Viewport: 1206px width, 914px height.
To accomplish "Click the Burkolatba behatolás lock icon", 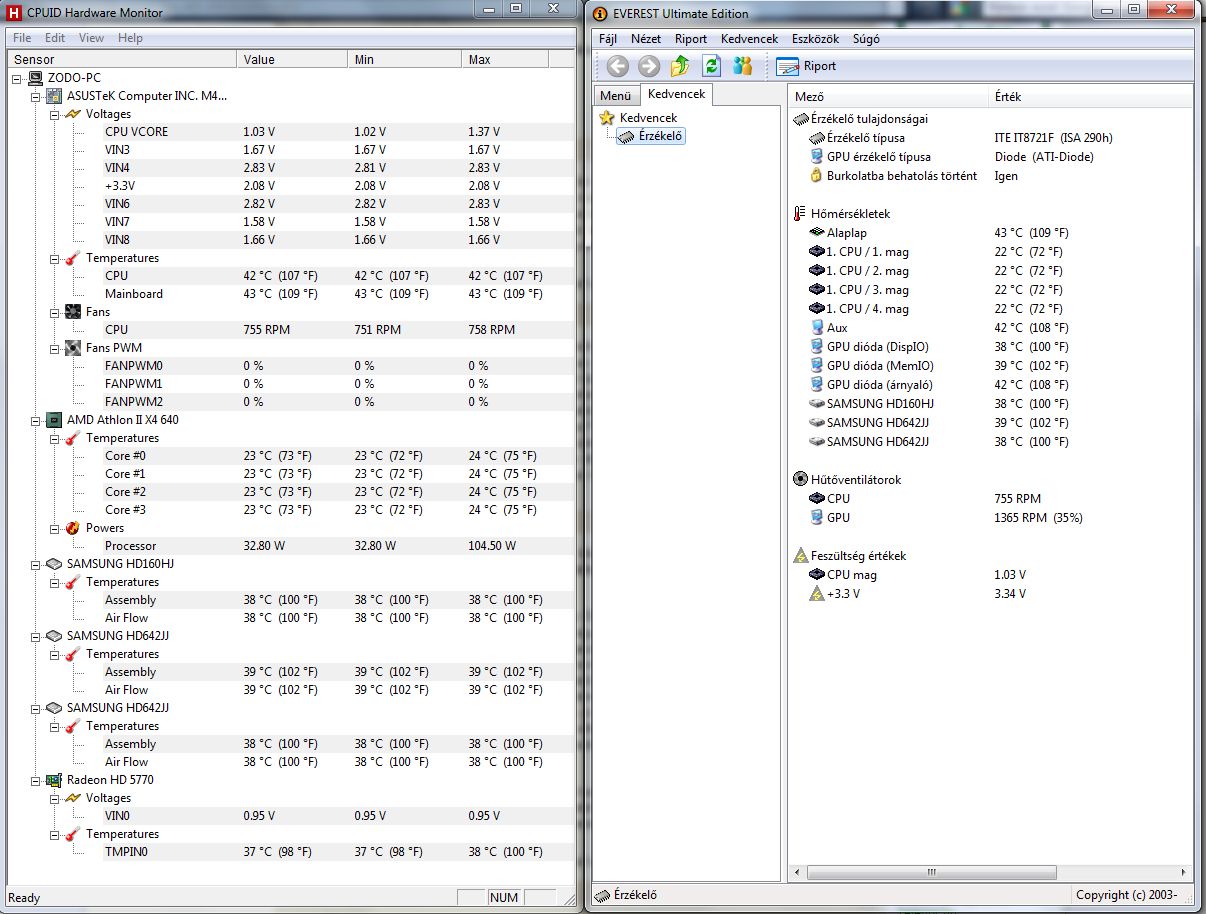I will [x=816, y=176].
